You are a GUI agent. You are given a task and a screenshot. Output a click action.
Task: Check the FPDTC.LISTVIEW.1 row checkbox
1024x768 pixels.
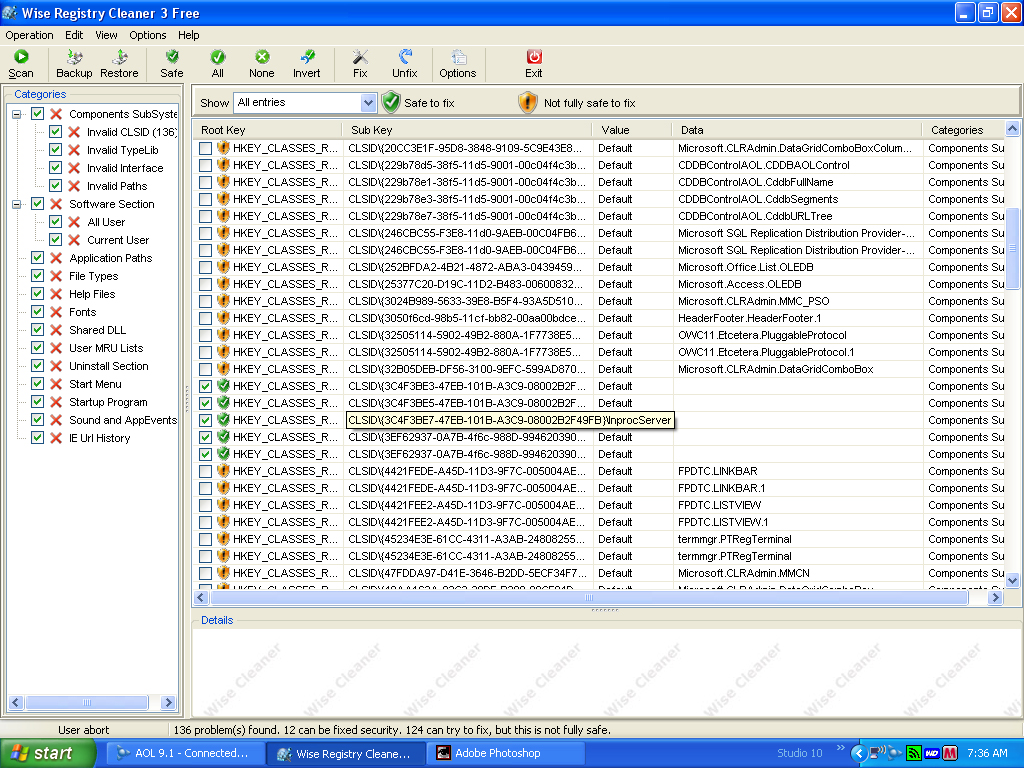206,522
